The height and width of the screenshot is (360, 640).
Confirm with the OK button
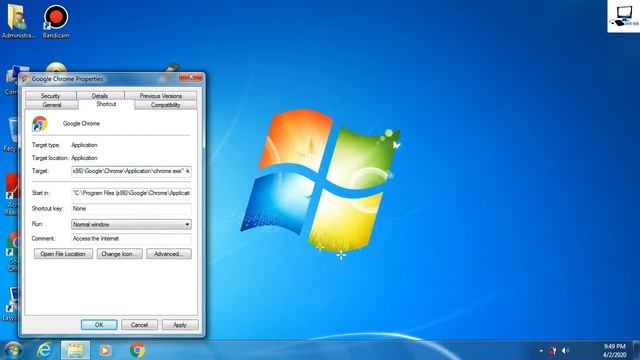[x=99, y=325]
